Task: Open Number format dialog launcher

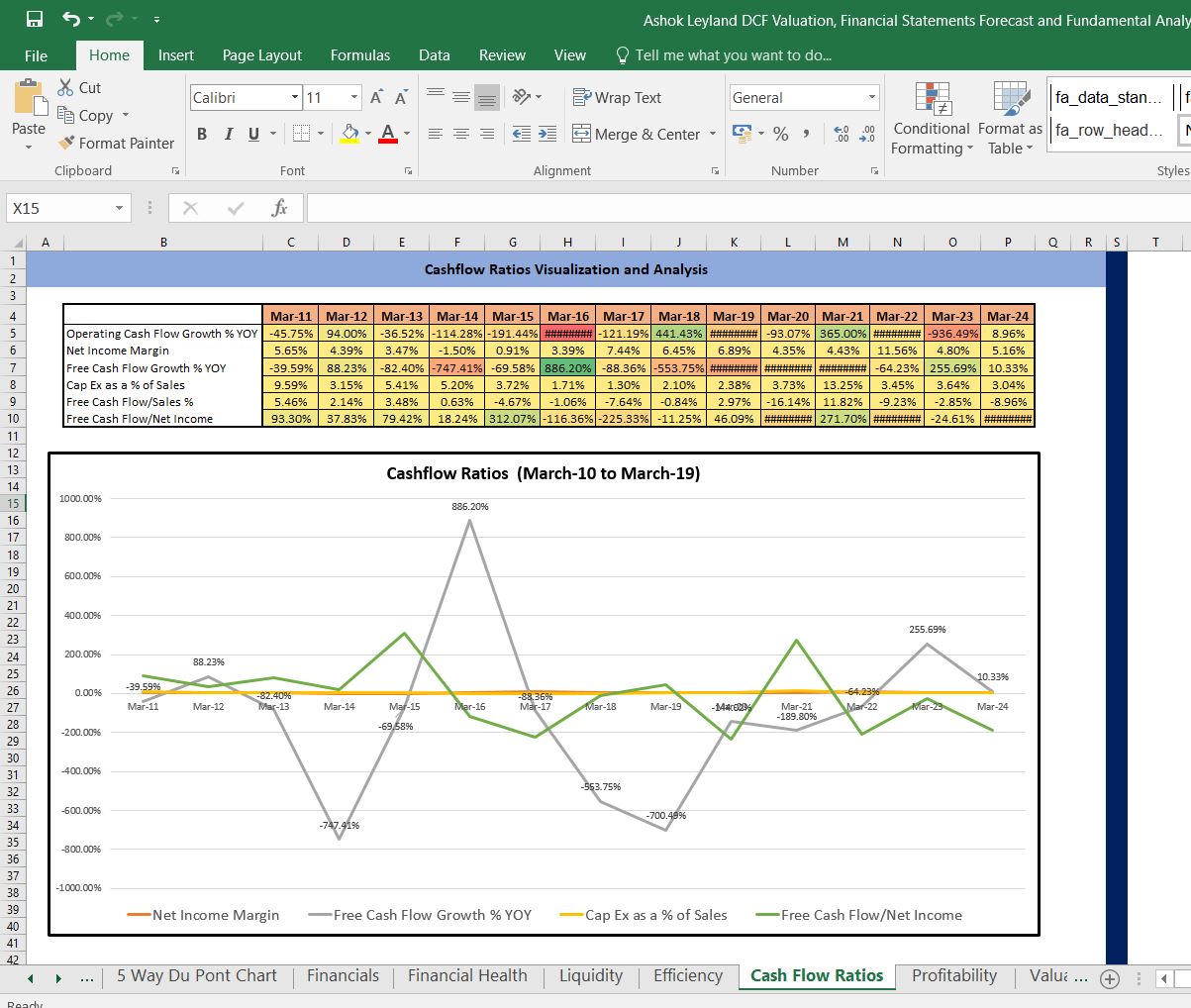Action: [x=874, y=171]
